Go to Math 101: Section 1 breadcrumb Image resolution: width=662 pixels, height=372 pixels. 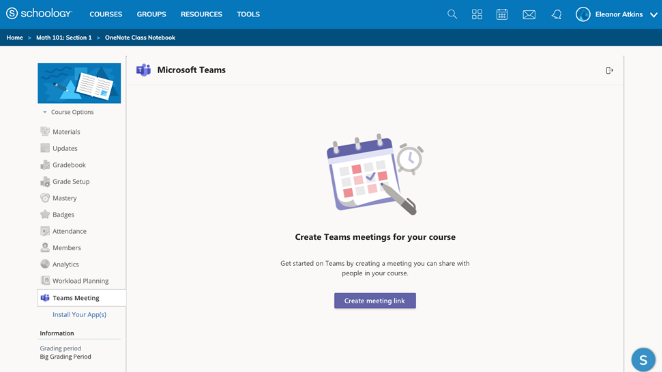point(64,38)
